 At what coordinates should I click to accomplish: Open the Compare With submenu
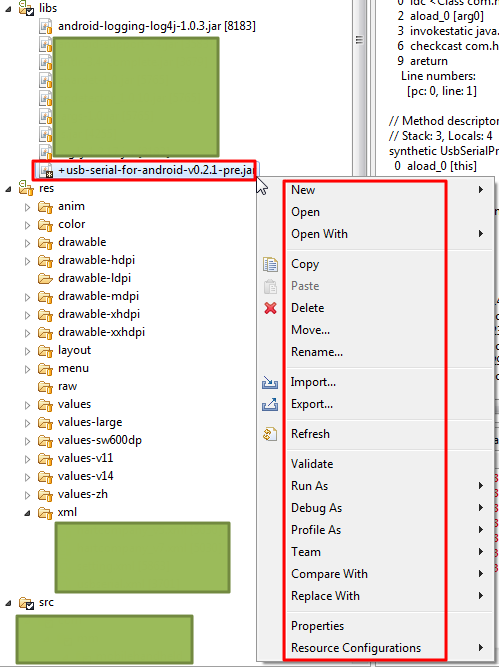click(377, 574)
